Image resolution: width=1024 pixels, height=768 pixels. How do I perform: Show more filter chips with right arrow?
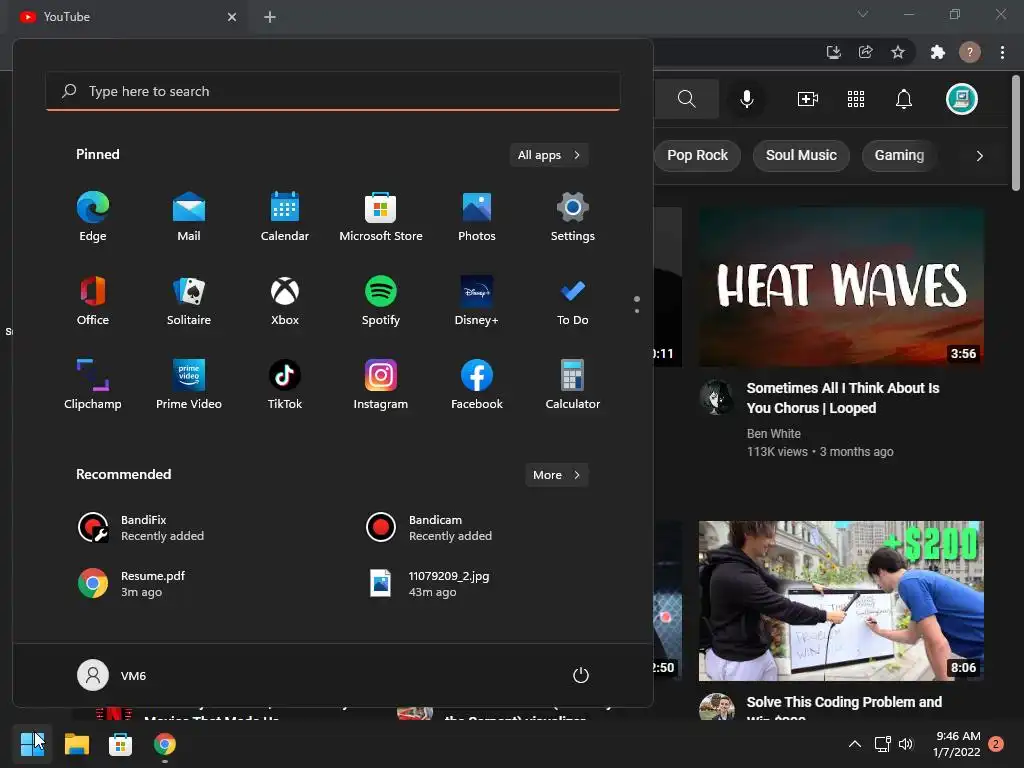coord(979,156)
